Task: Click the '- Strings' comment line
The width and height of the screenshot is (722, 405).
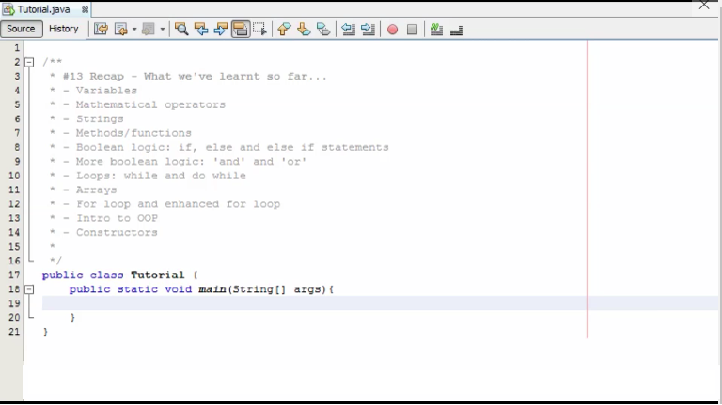Action: [x=87, y=119]
